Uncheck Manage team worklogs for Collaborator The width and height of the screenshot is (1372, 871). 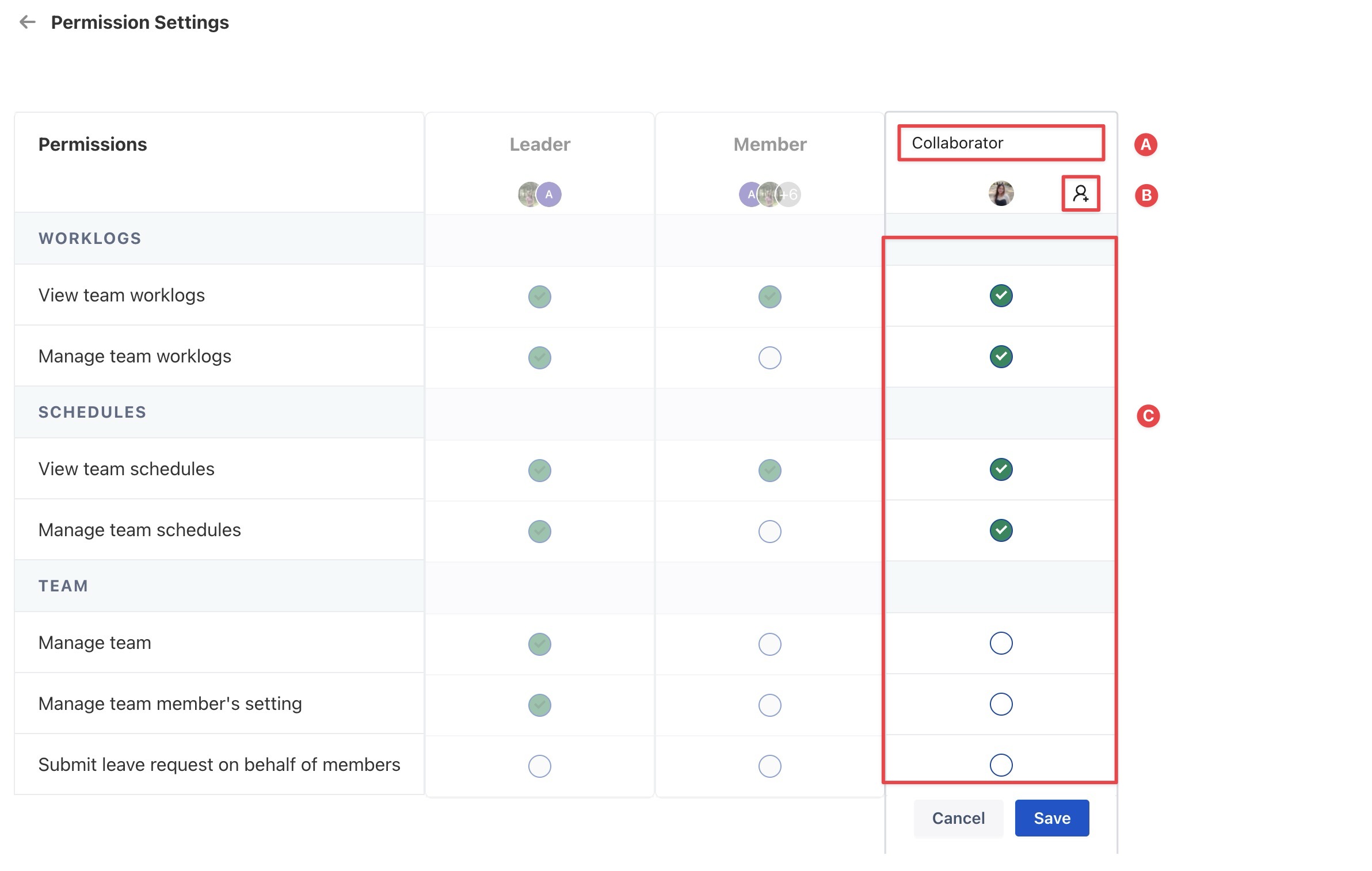pos(1001,357)
